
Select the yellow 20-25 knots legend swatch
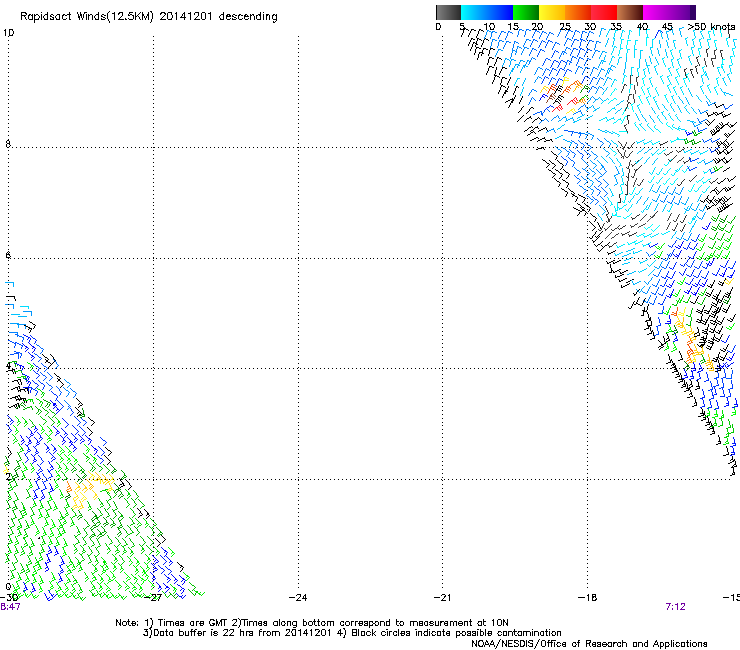pyautogui.click(x=552, y=12)
